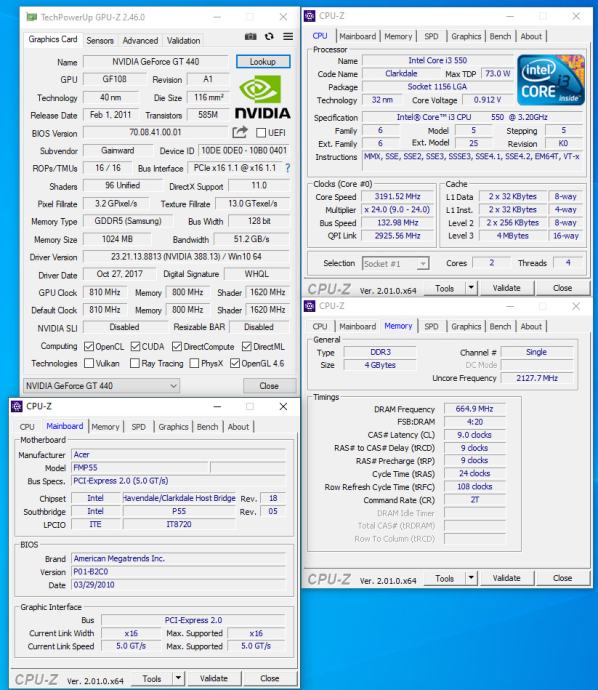This screenshot has width=598, height=690.
Task: Click the GPU-Z Close button
Action: pos(269,386)
